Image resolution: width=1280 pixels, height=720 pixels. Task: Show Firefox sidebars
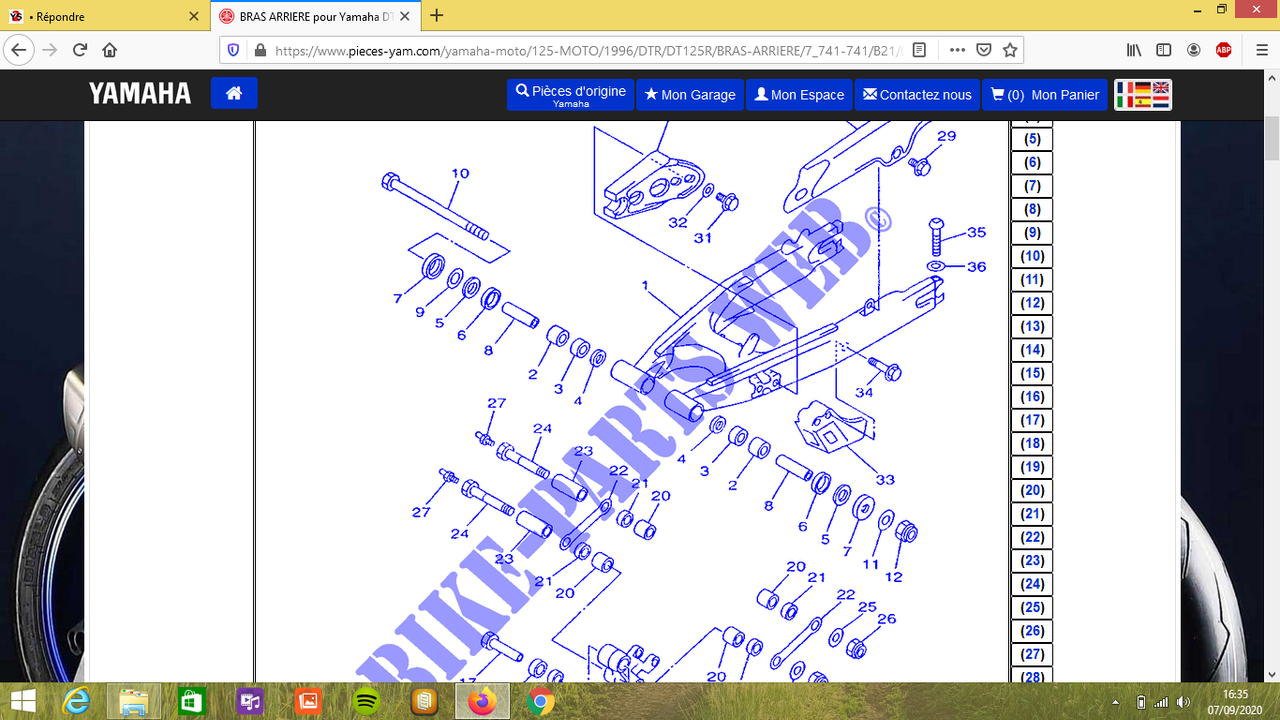[x=1164, y=50]
